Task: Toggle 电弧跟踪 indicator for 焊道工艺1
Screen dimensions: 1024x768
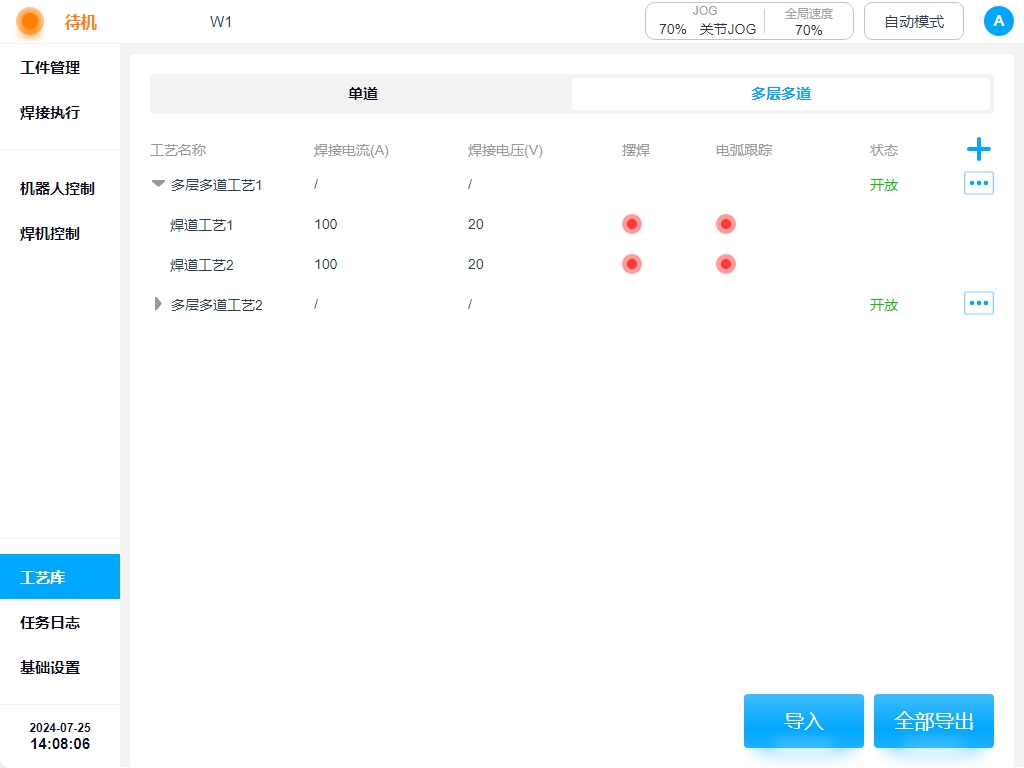Action: [726, 224]
